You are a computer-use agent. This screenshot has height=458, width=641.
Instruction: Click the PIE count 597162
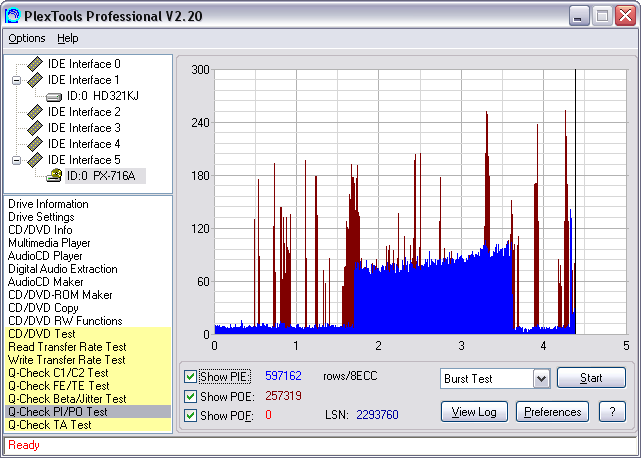(x=283, y=376)
